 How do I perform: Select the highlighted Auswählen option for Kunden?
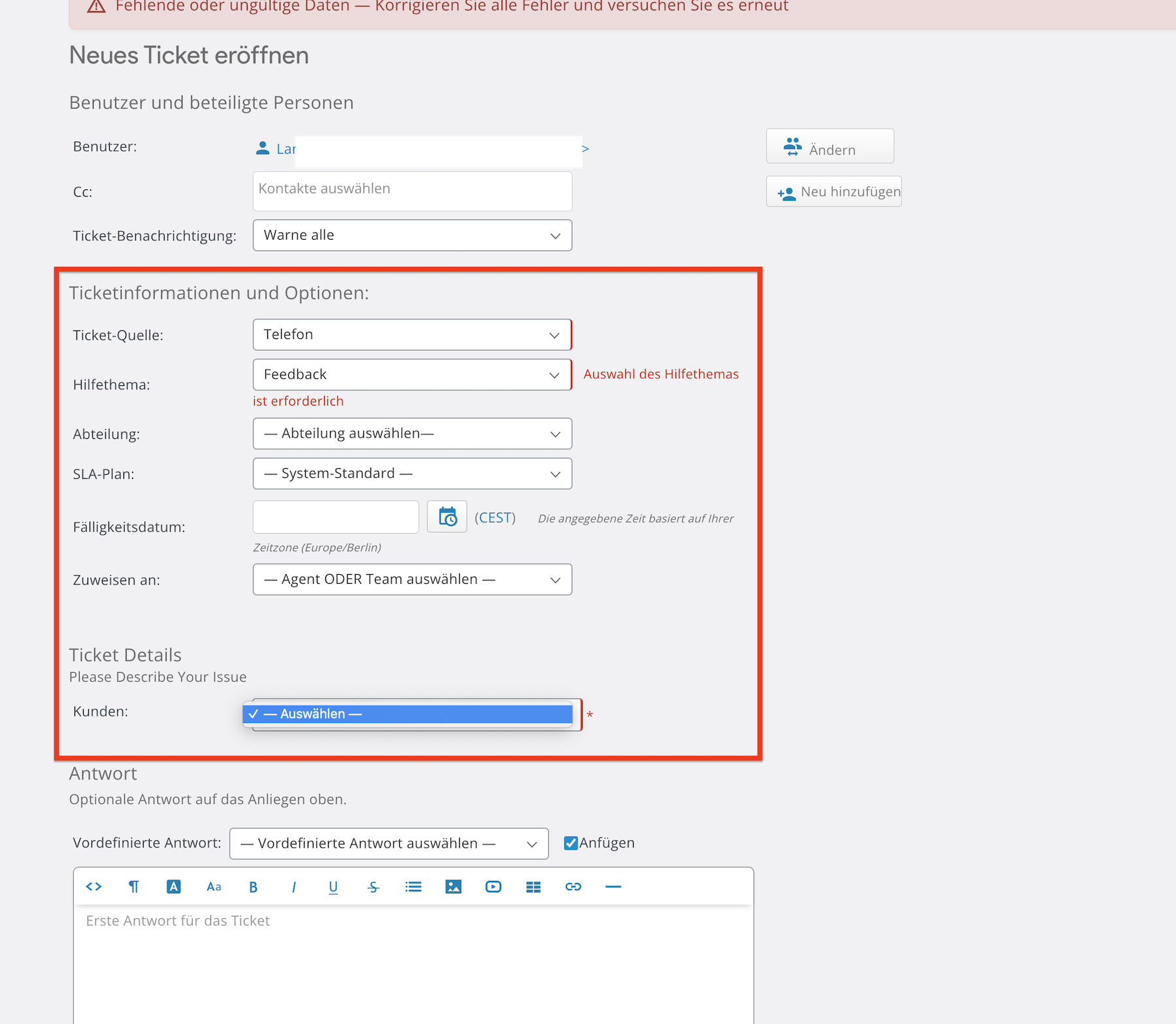coord(408,714)
